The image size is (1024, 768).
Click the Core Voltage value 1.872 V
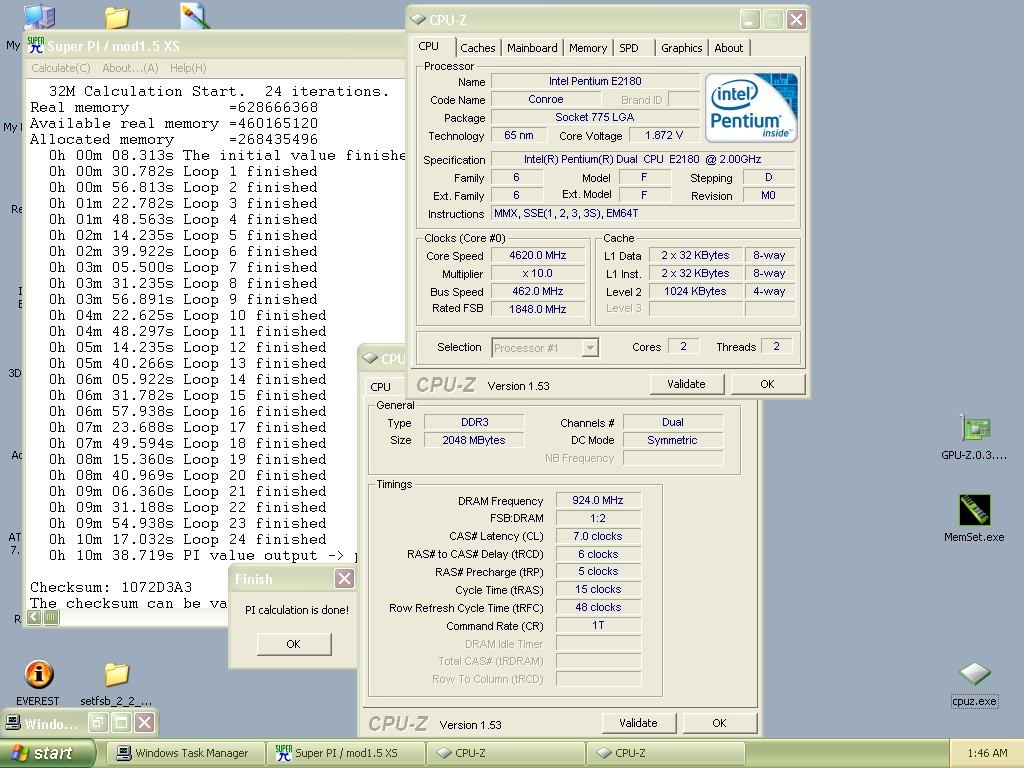tap(664, 135)
